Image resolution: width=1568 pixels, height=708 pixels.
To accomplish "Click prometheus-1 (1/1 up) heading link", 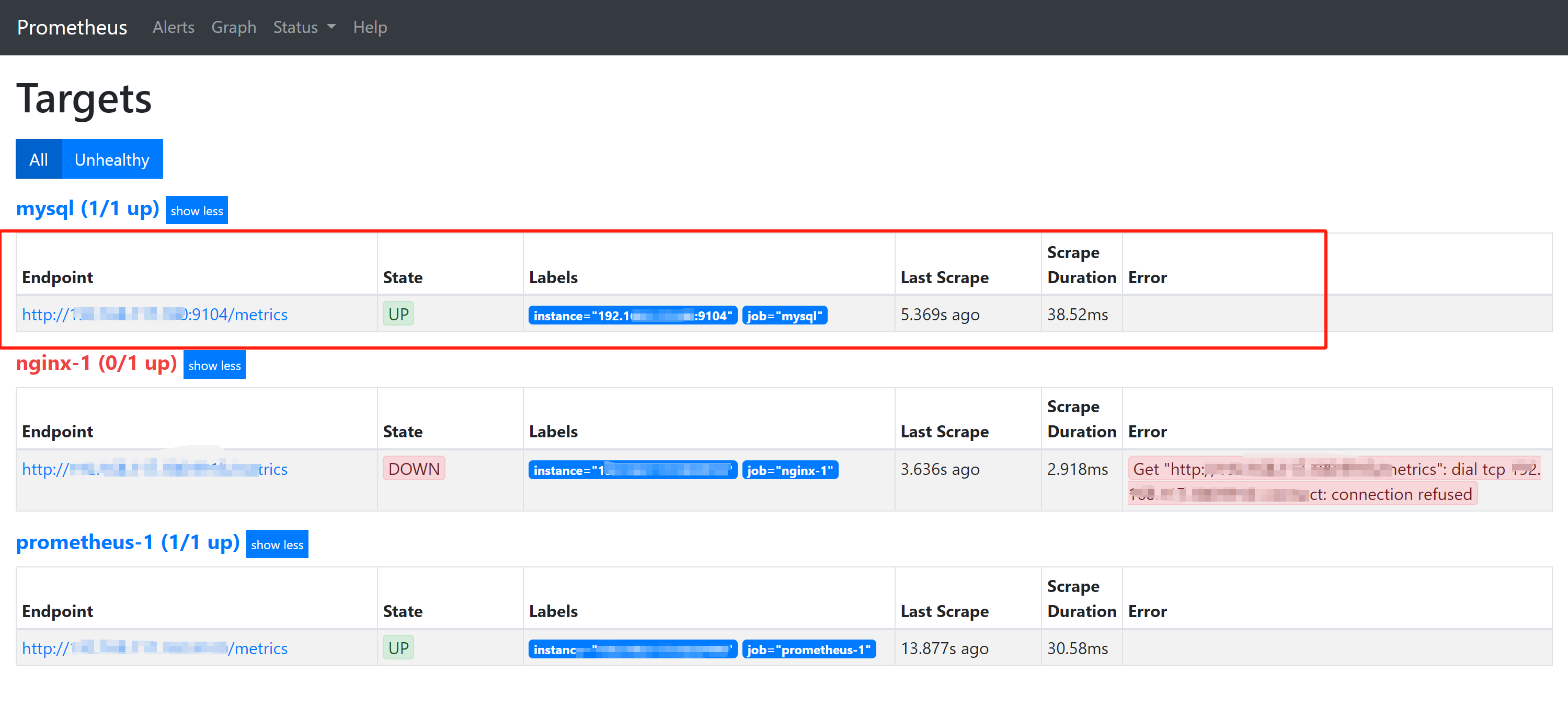I will click(x=127, y=542).
